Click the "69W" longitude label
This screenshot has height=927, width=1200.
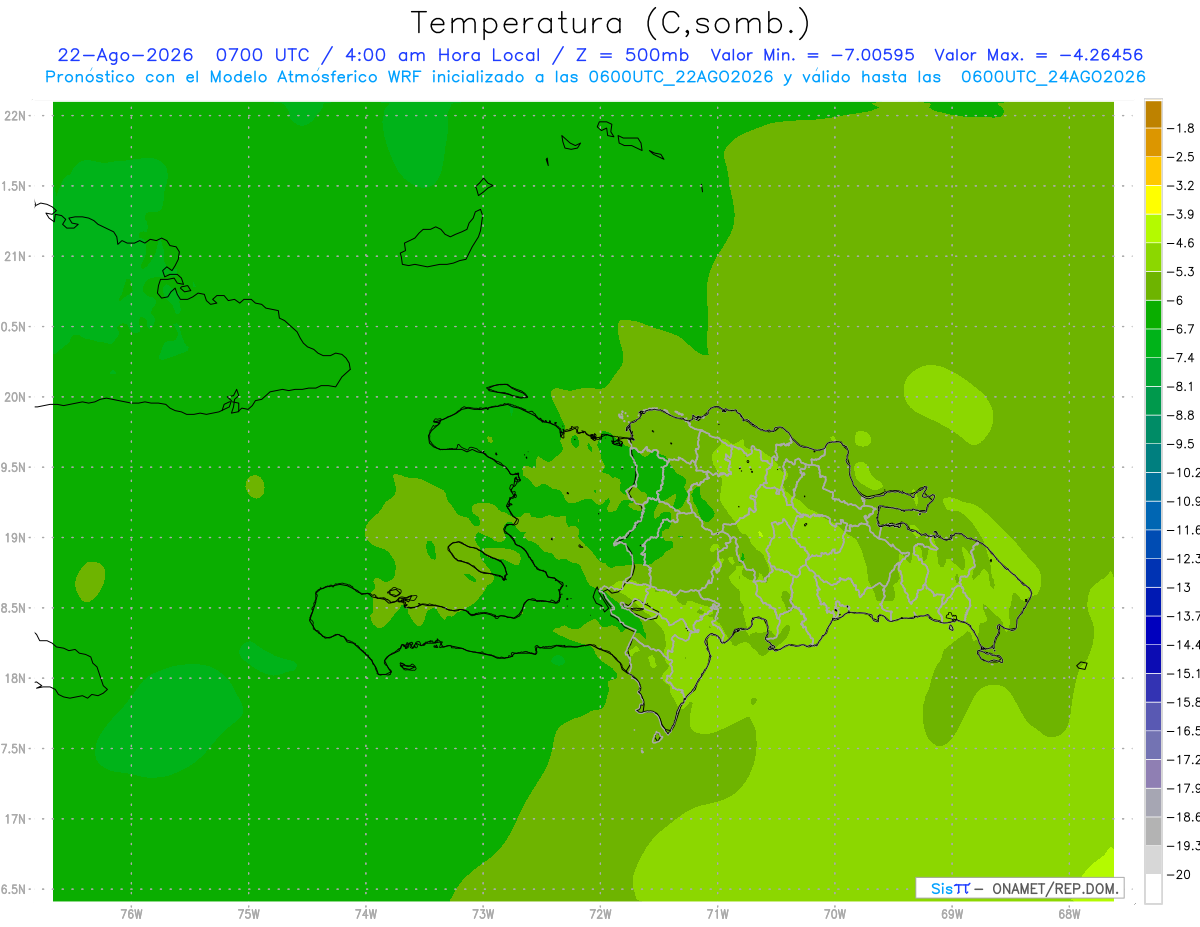[952, 914]
